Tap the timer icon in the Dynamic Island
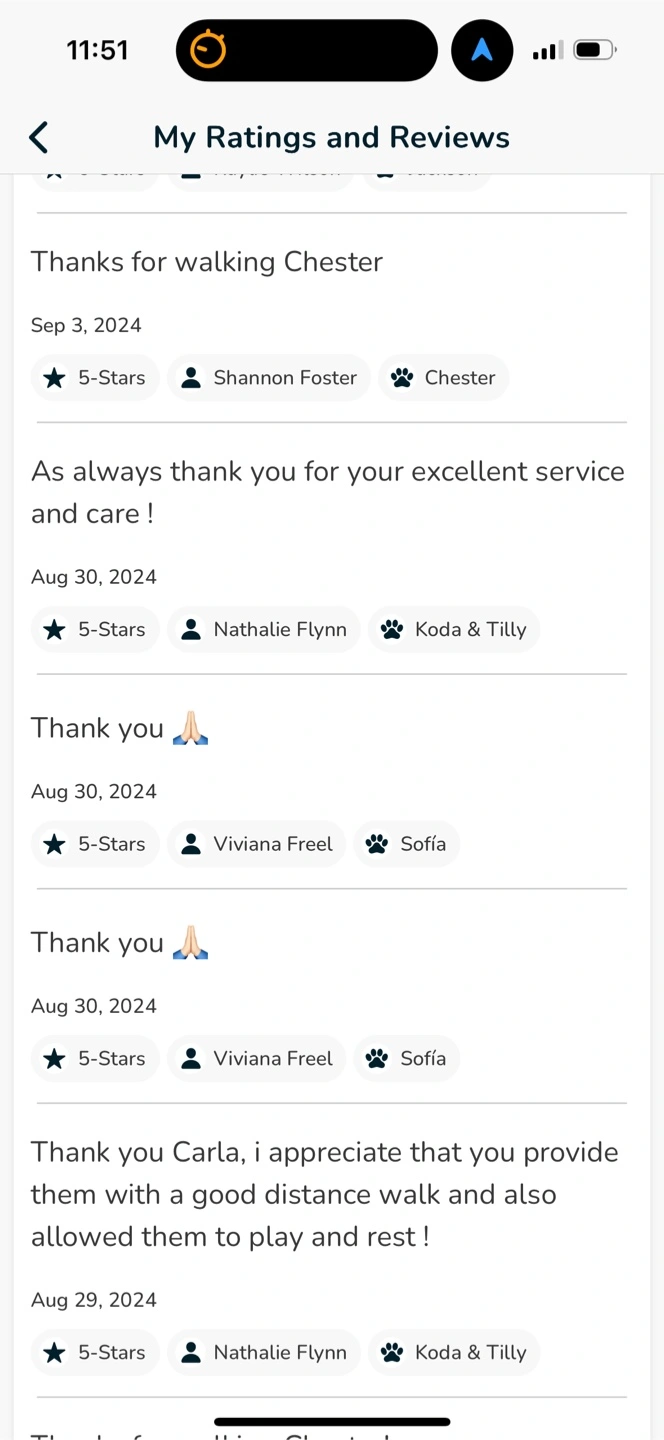Viewport: 664px width, 1440px height. [x=209, y=50]
